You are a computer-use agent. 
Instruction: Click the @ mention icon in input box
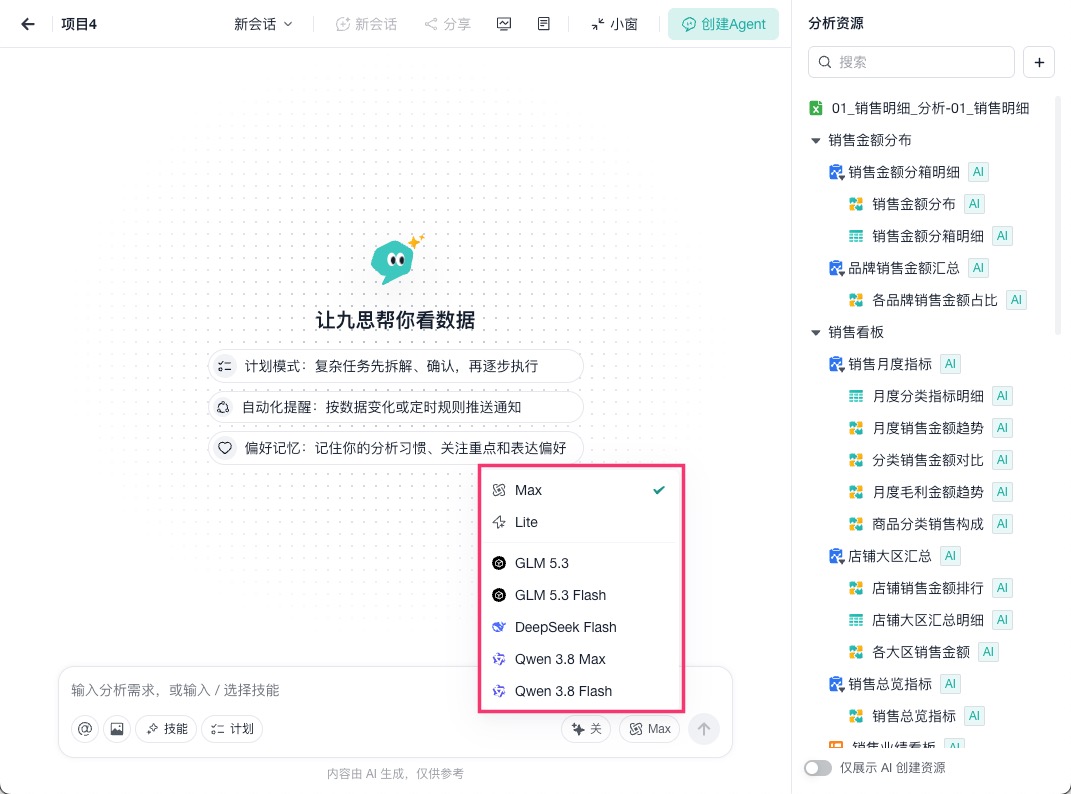pyautogui.click(x=85, y=729)
